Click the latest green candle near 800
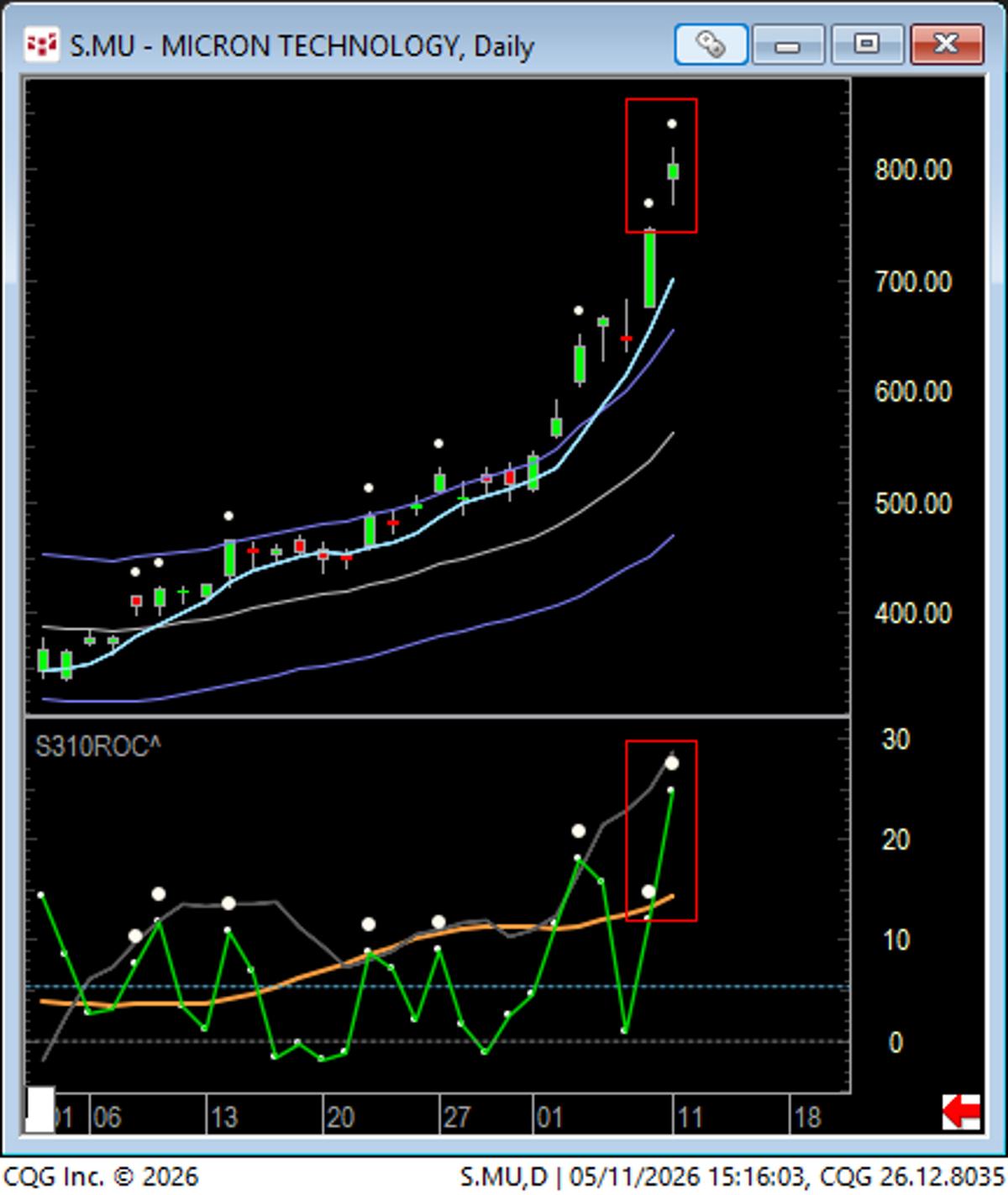The height and width of the screenshot is (1195, 1008). (x=673, y=171)
